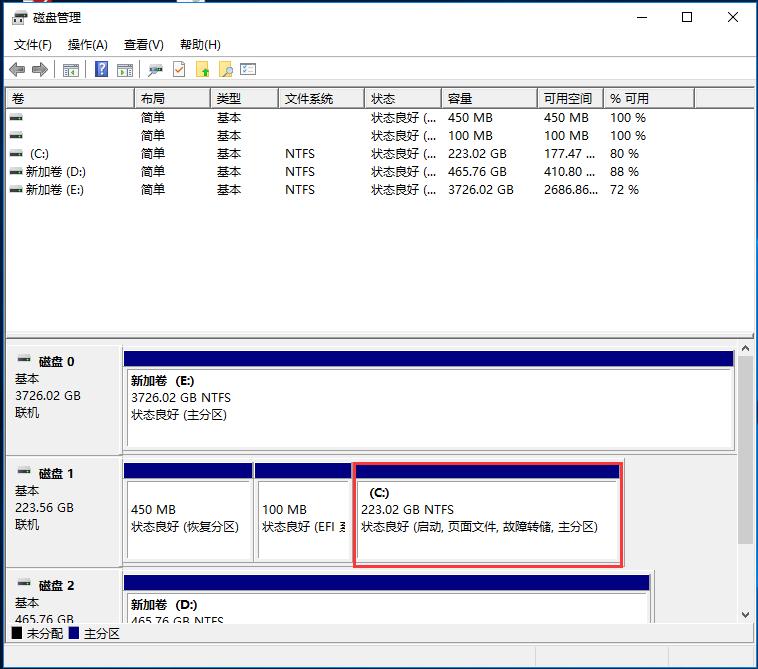Click the 80 % free value
The width and height of the screenshot is (758, 669).
pos(624,154)
